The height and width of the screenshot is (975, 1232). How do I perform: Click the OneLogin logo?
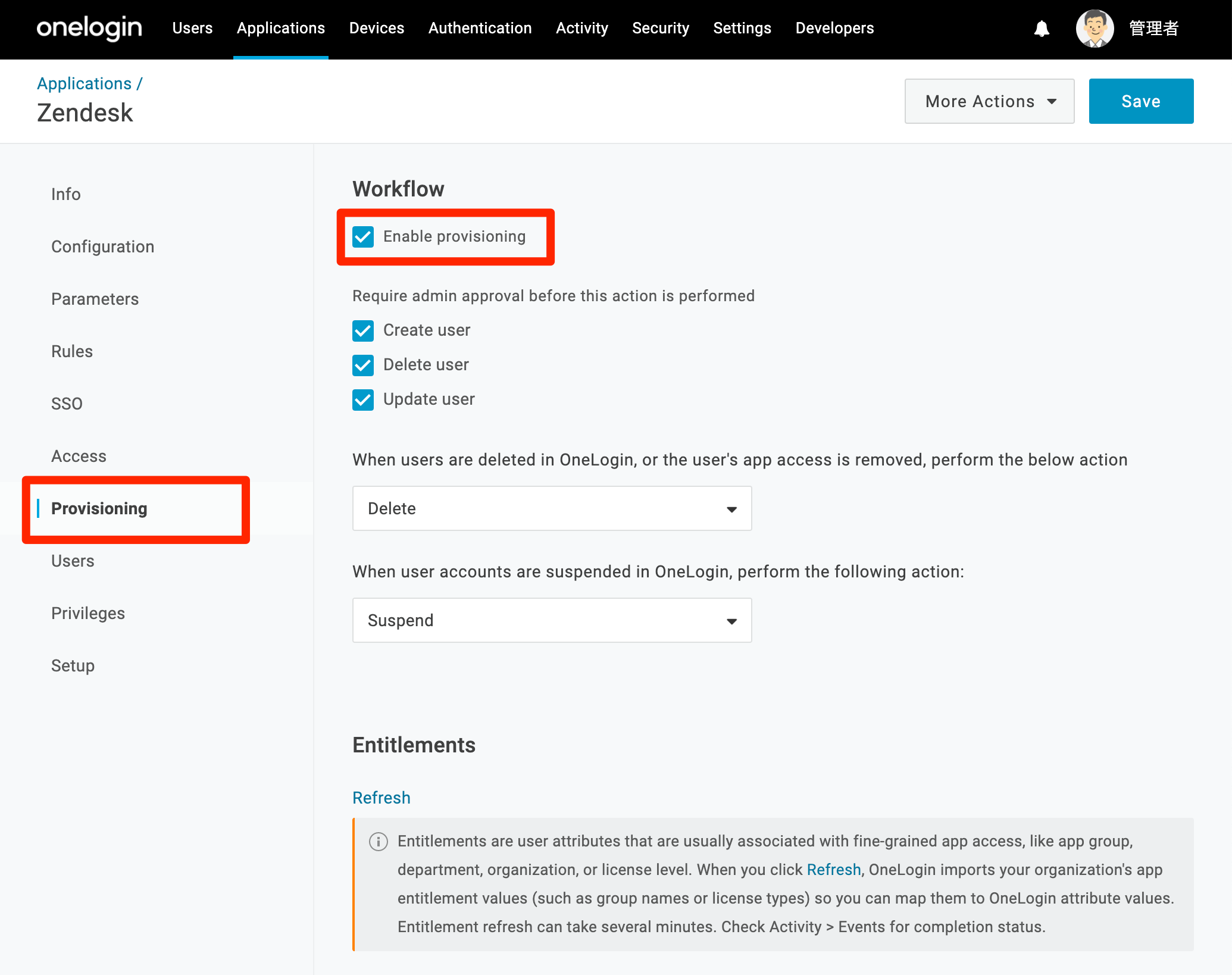(x=89, y=28)
